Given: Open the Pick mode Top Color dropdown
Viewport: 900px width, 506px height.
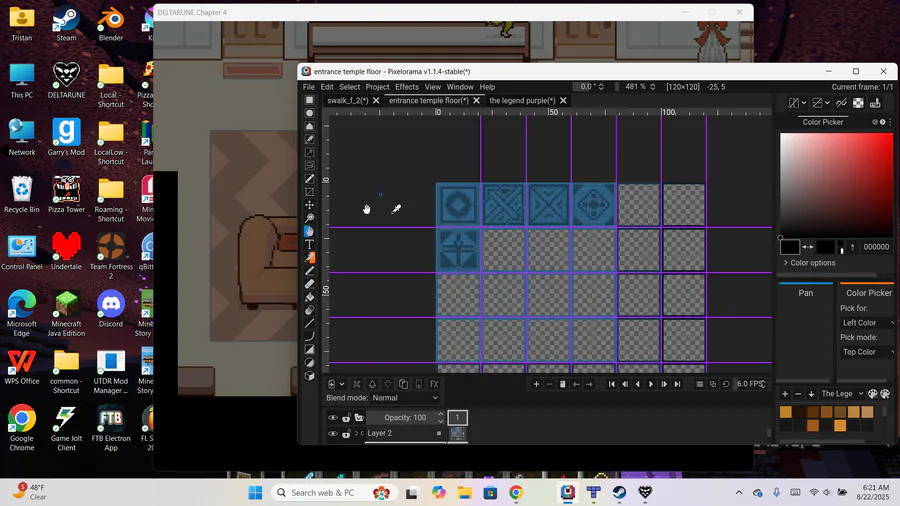Looking at the screenshot, I should coord(868,352).
